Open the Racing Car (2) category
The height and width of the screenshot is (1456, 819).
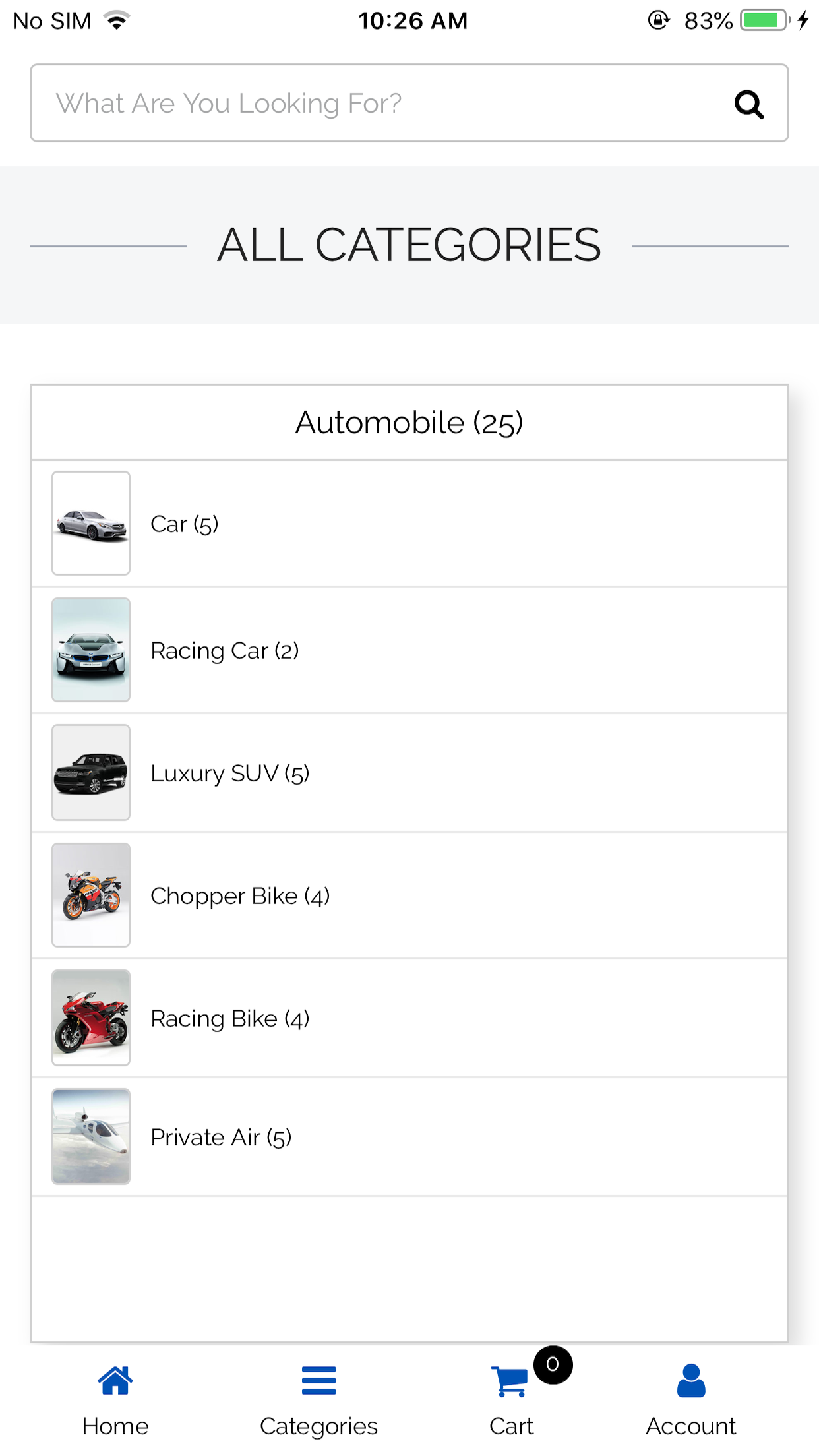[225, 651]
